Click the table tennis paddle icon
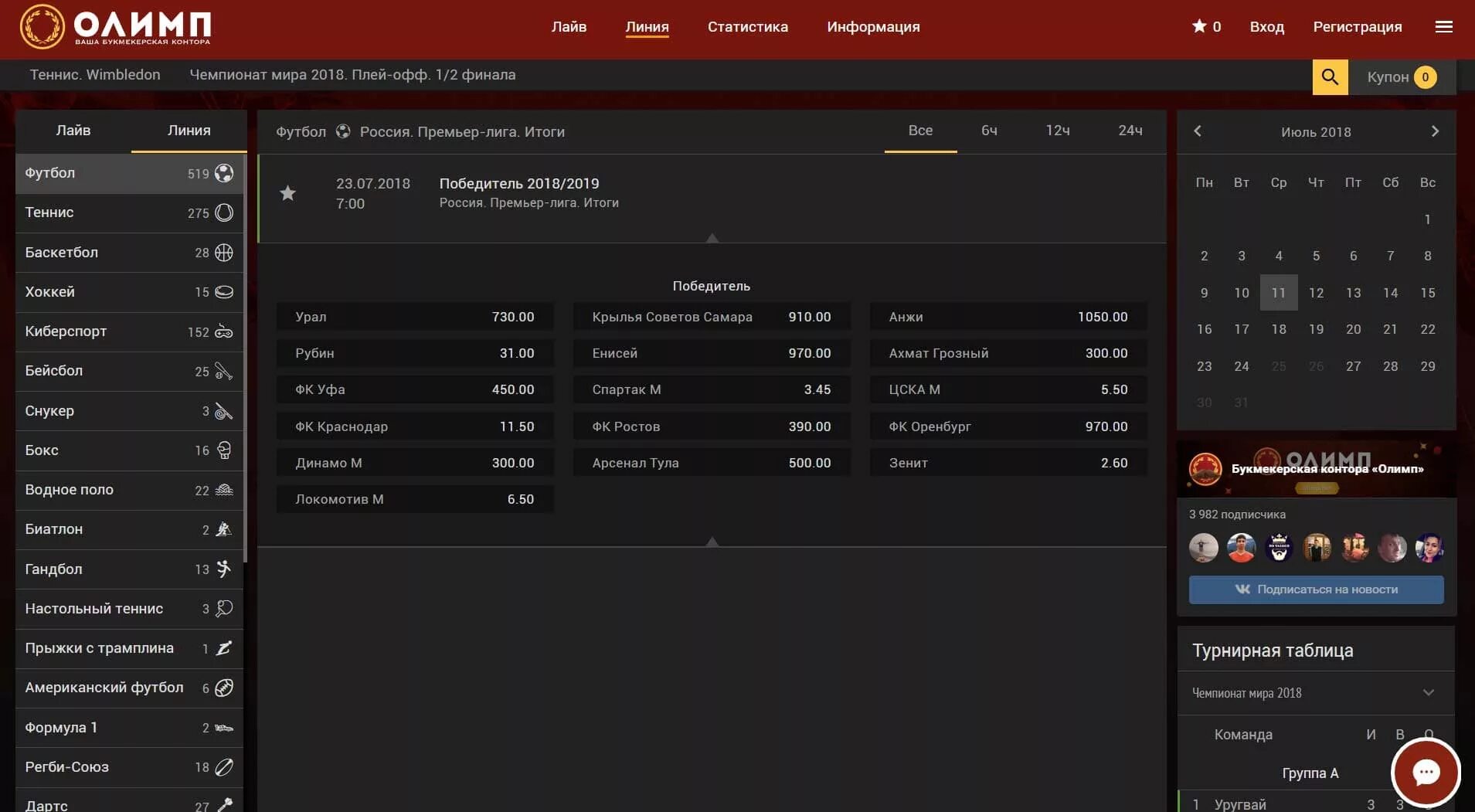The image size is (1475, 812). (224, 609)
